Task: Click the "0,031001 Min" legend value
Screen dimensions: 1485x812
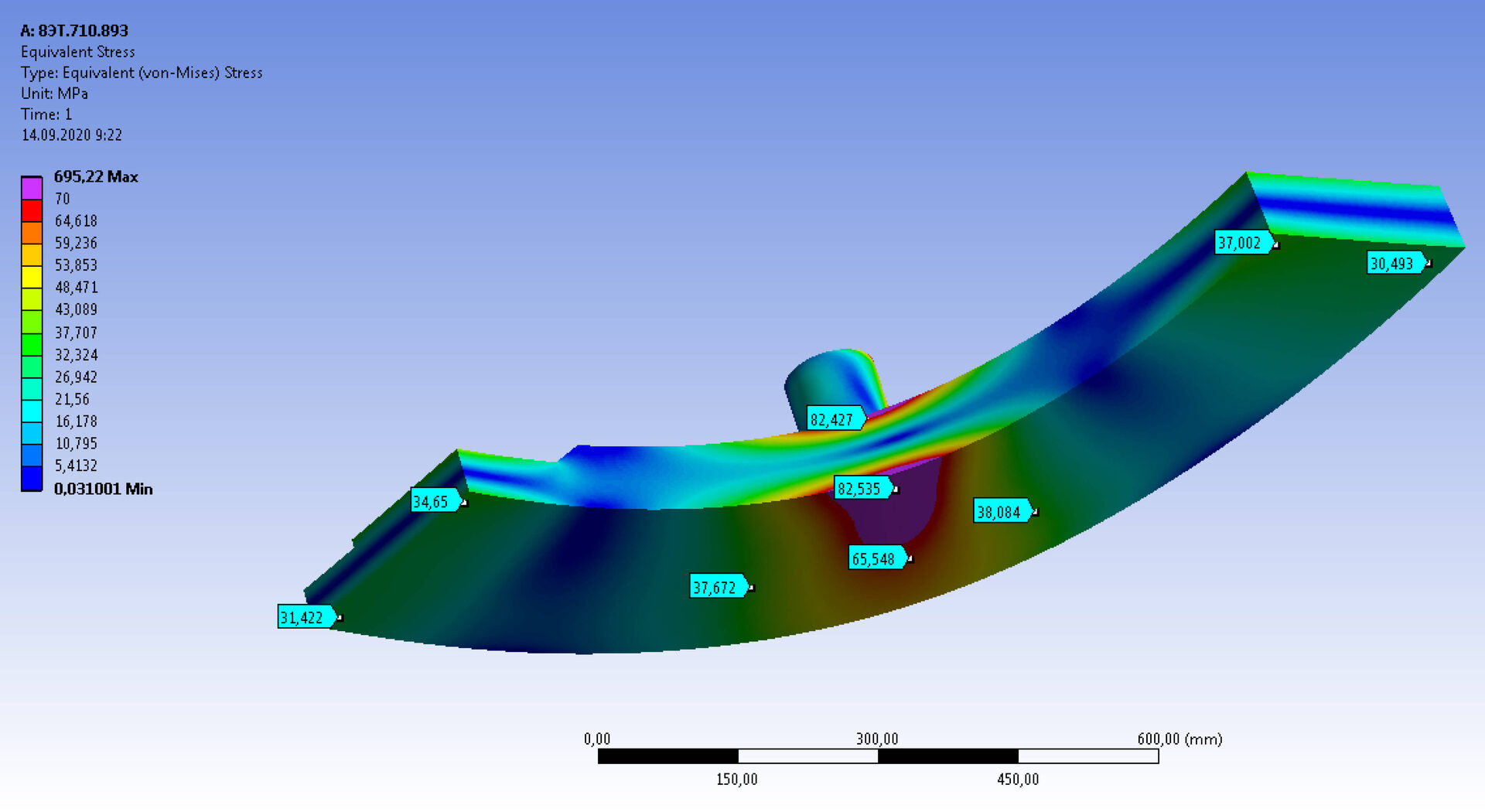Action: pos(104,489)
